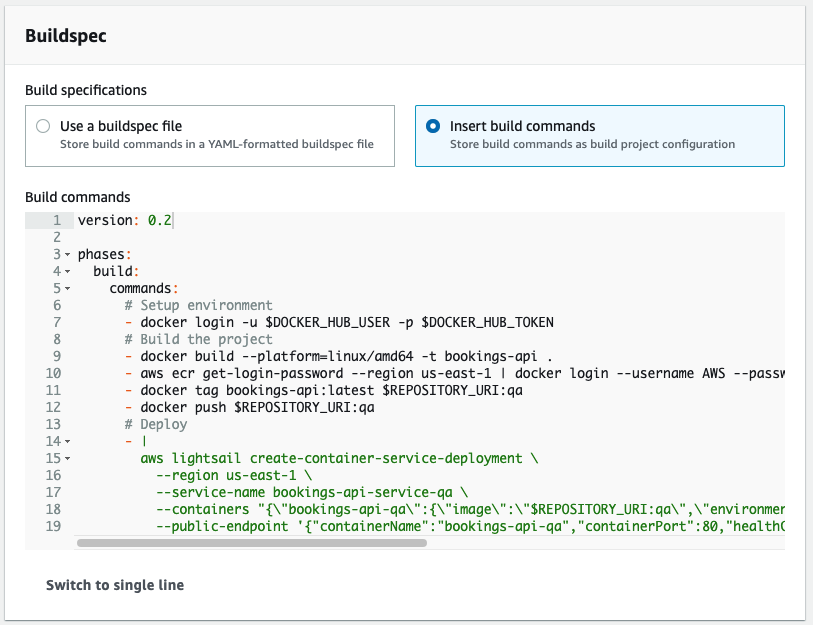Click the '--containers' line in the editor
This screenshot has height=625, width=813.
pos(470,510)
